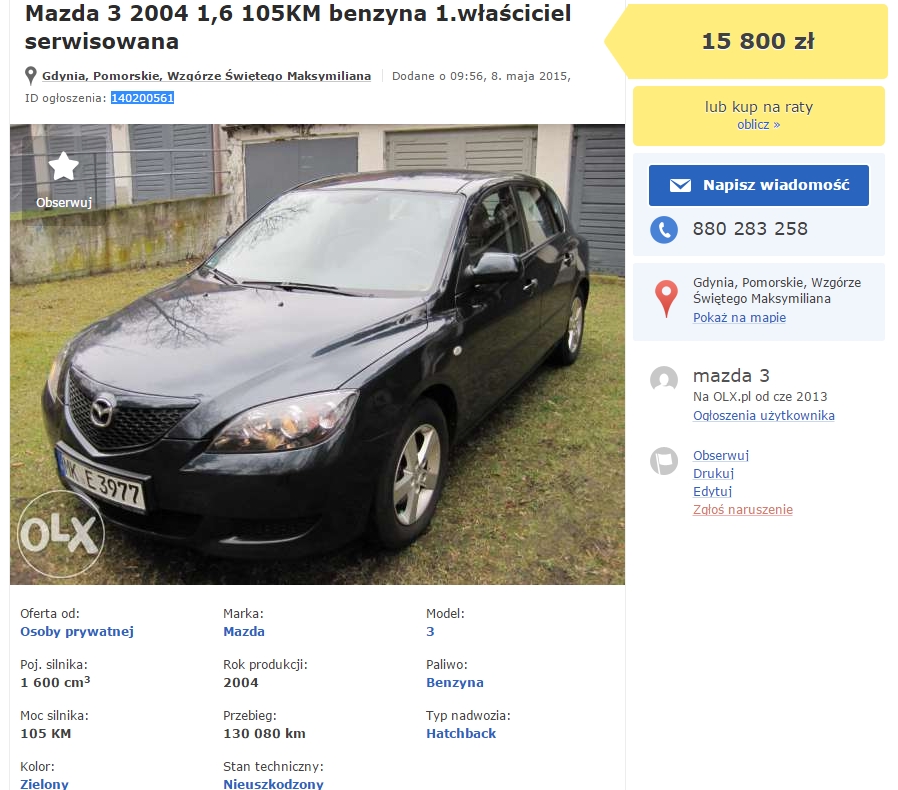Screen dimensions: 898x790
Task: Click the user avatar icon beside mazda 3
Action: [664, 379]
